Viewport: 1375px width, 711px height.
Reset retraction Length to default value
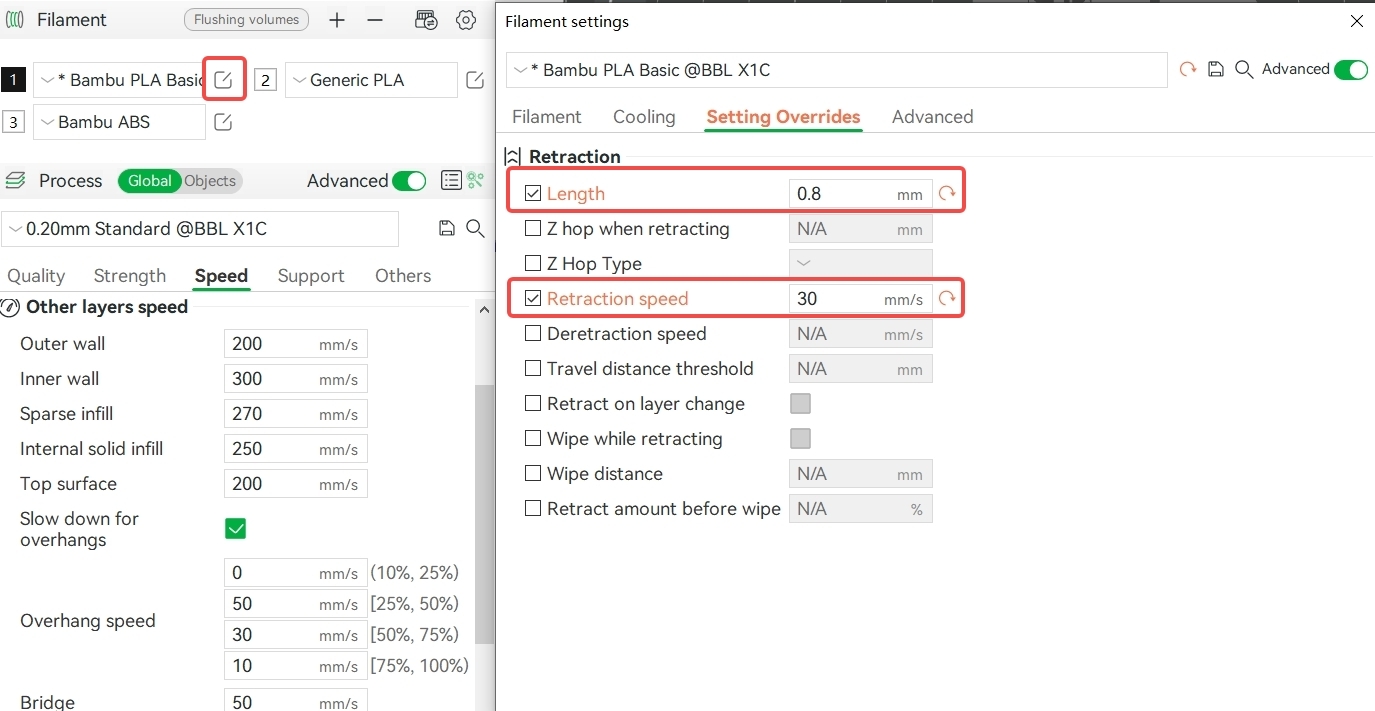click(x=947, y=194)
